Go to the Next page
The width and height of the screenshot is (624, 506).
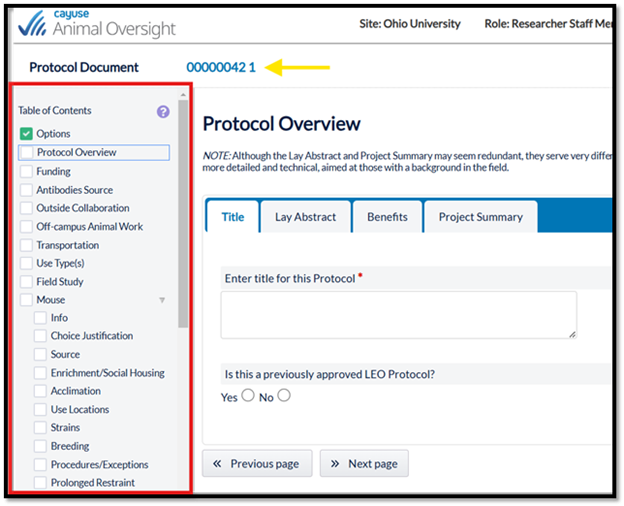tap(364, 464)
